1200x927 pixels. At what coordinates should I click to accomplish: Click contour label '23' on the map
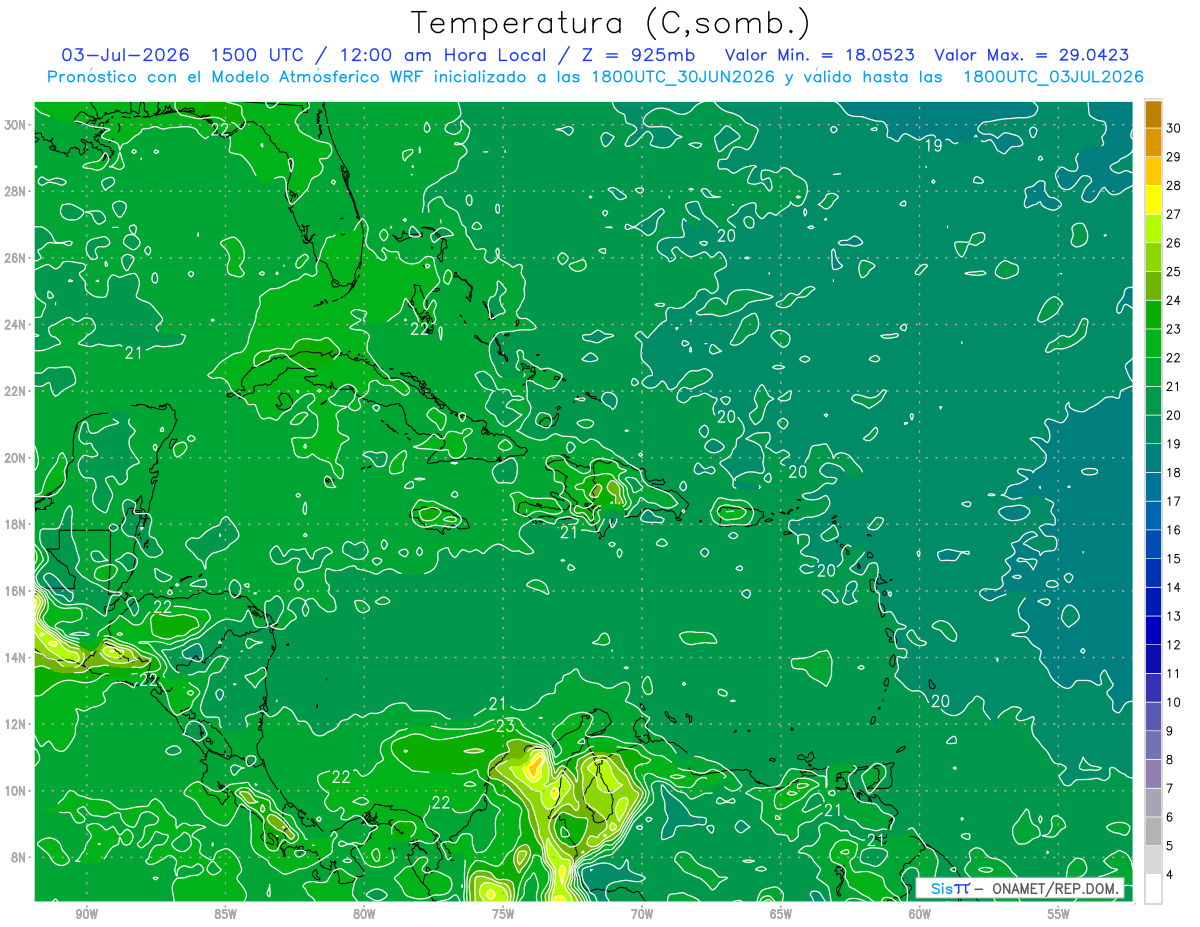pyautogui.click(x=505, y=726)
